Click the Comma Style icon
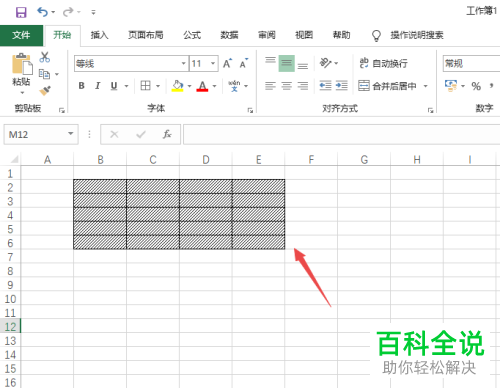This screenshot has height=388, width=500. [491, 86]
